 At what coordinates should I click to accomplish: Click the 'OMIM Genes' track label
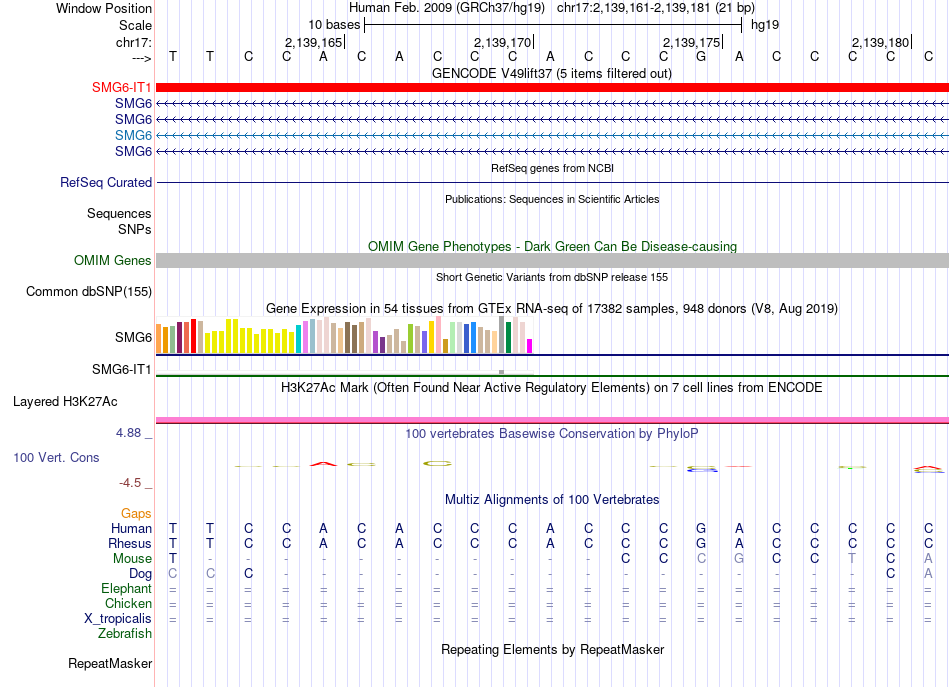[112, 261]
